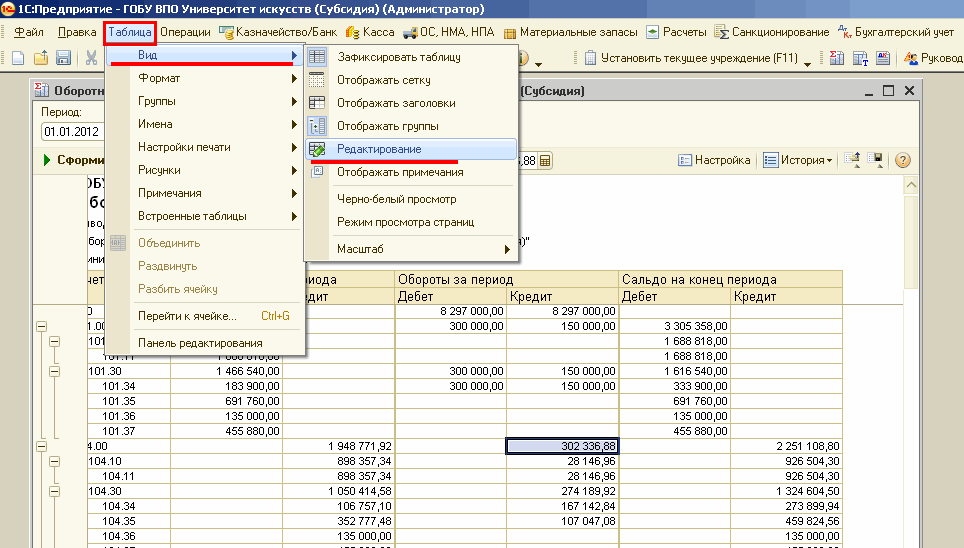
Task: Click the Cut scissors toolbar icon
Action: [91, 58]
